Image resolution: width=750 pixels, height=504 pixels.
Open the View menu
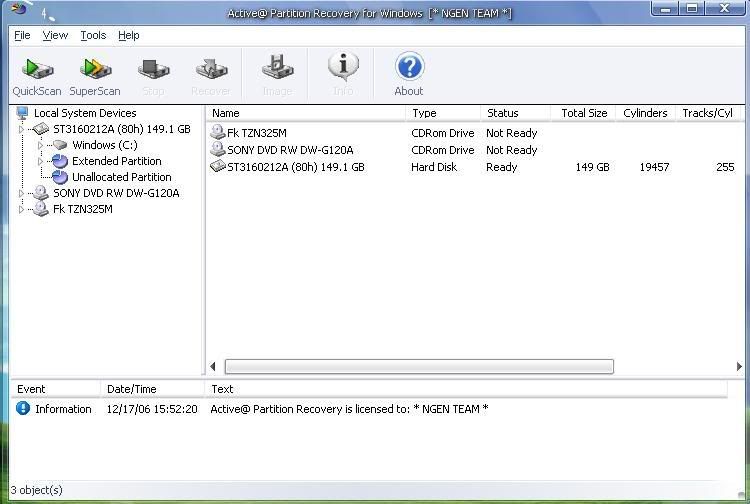click(55, 35)
